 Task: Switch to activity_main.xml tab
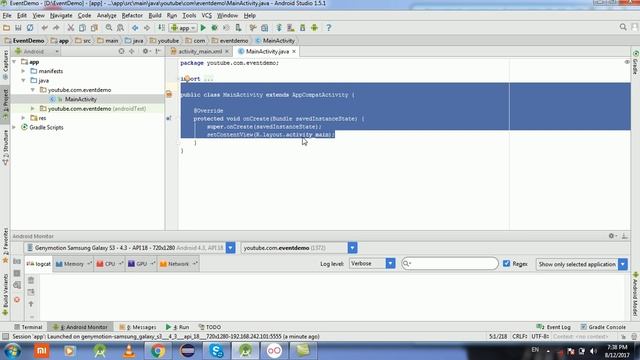pyautogui.click(x=200, y=51)
